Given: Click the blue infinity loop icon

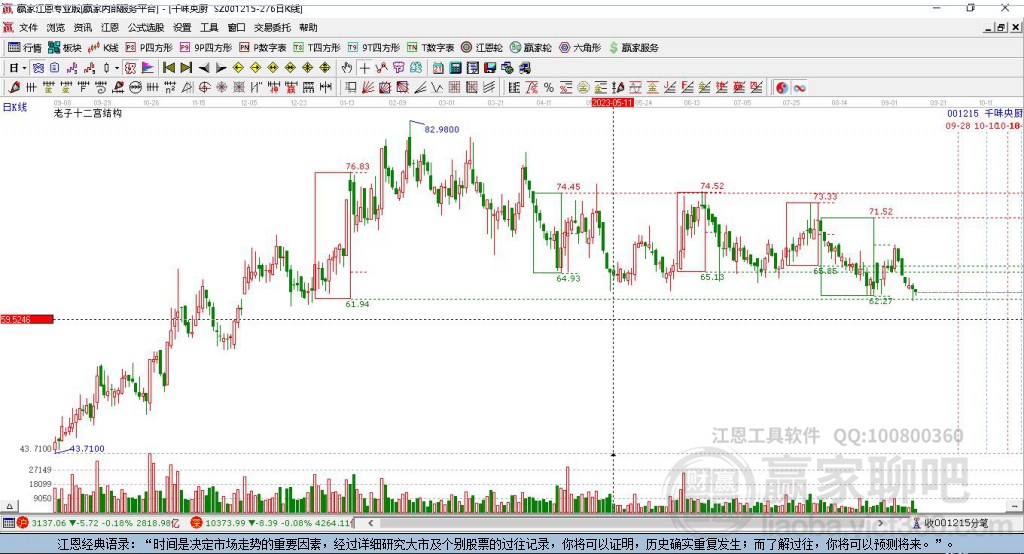Looking at the screenshot, I should point(799,88).
